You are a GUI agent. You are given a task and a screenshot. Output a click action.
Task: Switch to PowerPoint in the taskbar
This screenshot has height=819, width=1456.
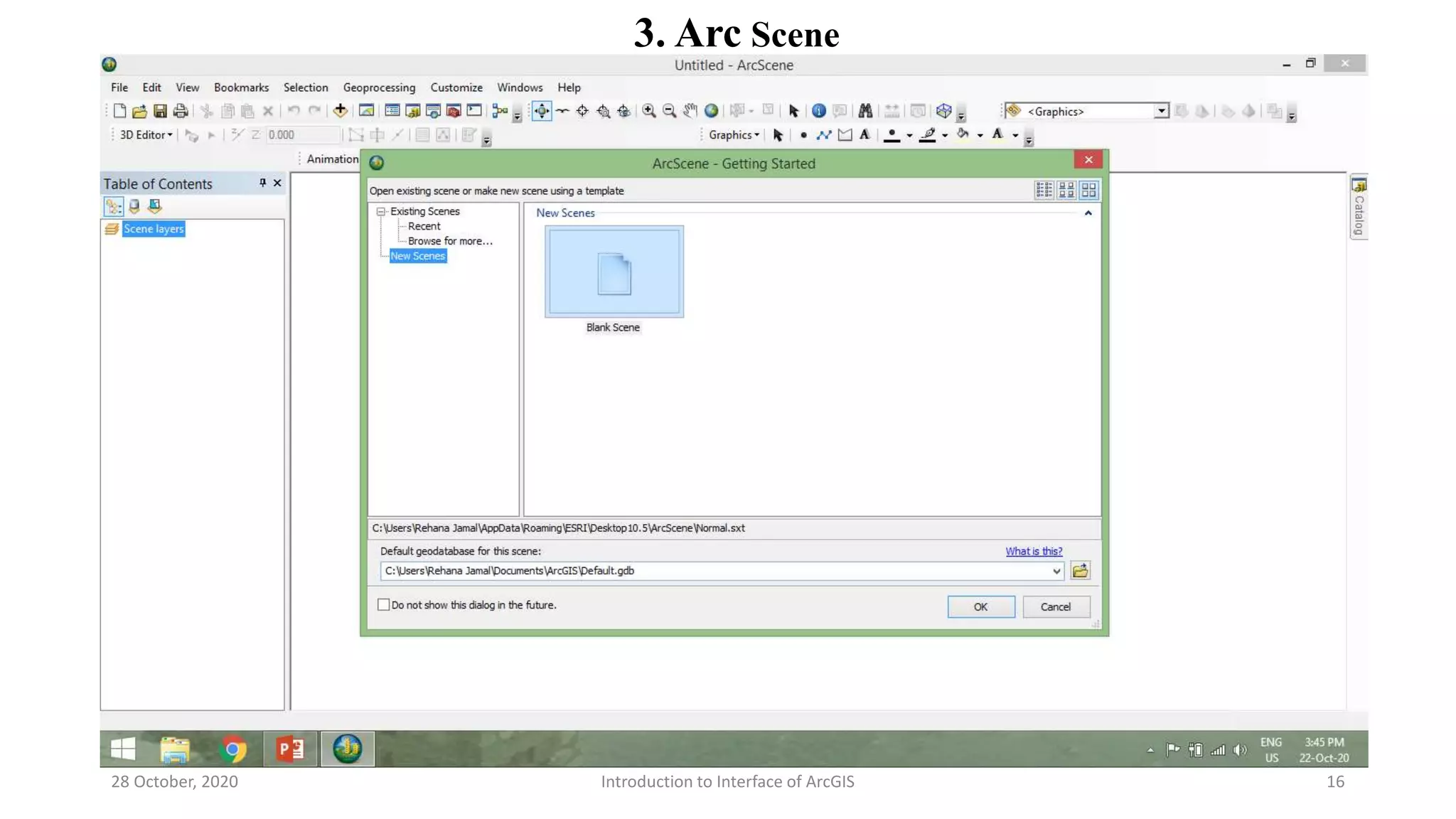290,749
